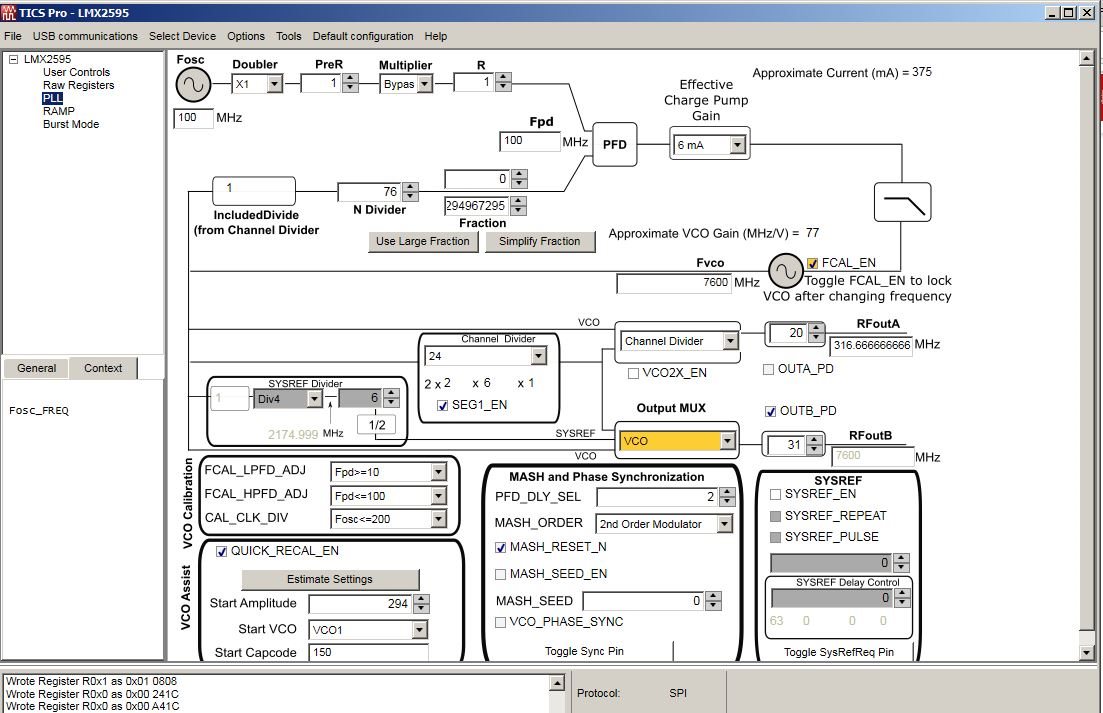Click the VCO sine-wave circle icon
The width and height of the screenshot is (1103, 713).
pyautogui.click(x=785, y=271)
